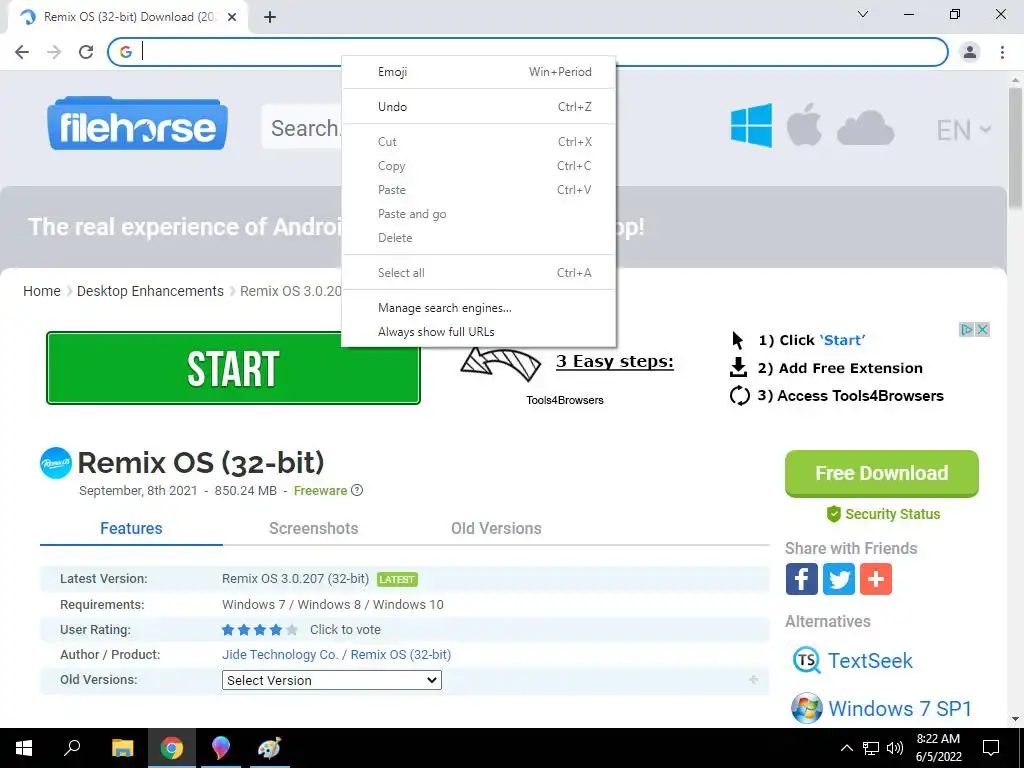Choose Select all from the context menu
The width and height of the screenshot is (1024, 768).
pos(479,273)
